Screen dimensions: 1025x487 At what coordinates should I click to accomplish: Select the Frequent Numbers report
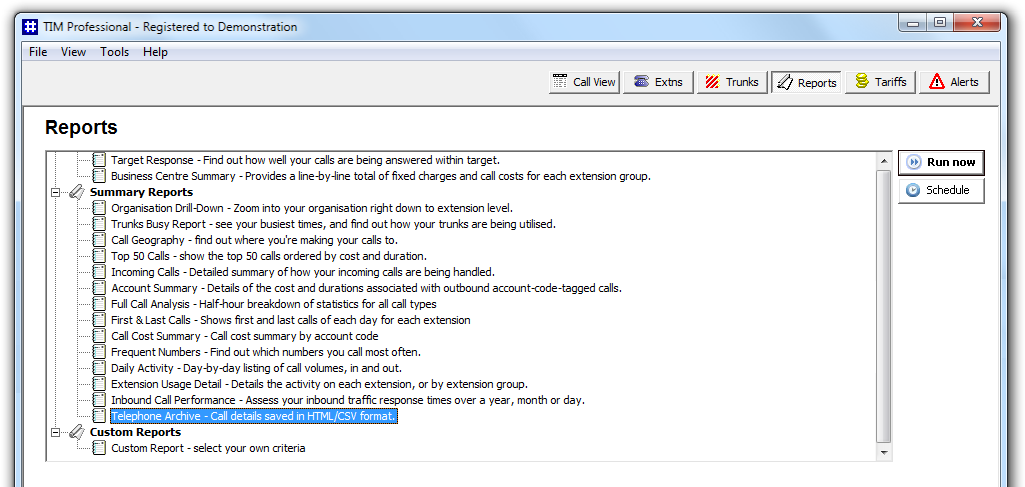[x=266, y=352]
